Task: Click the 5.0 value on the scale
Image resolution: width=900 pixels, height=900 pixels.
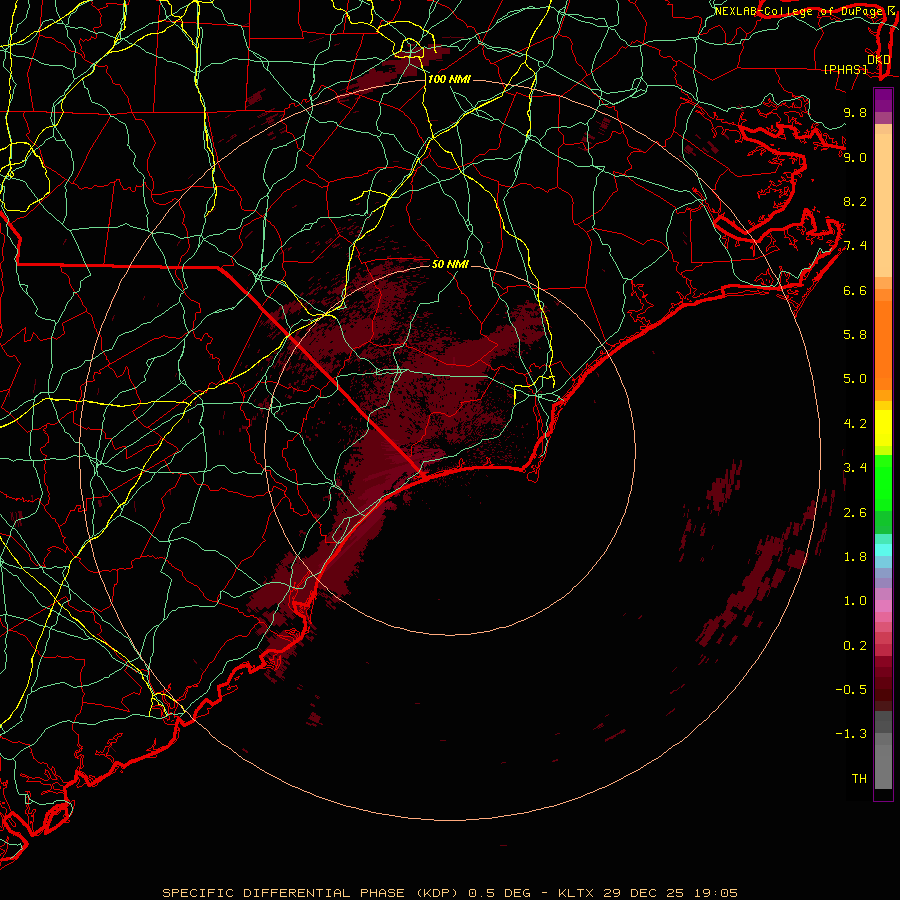Action: click(x=855, y=379)
